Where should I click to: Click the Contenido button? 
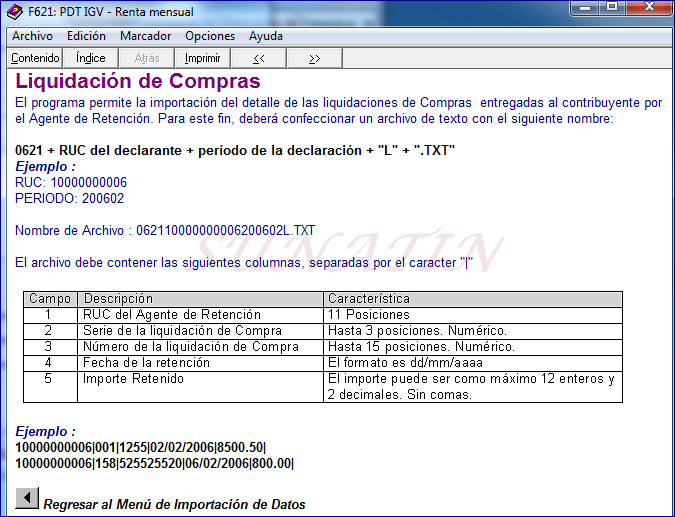pyautogui.click(x=35, y=58)
